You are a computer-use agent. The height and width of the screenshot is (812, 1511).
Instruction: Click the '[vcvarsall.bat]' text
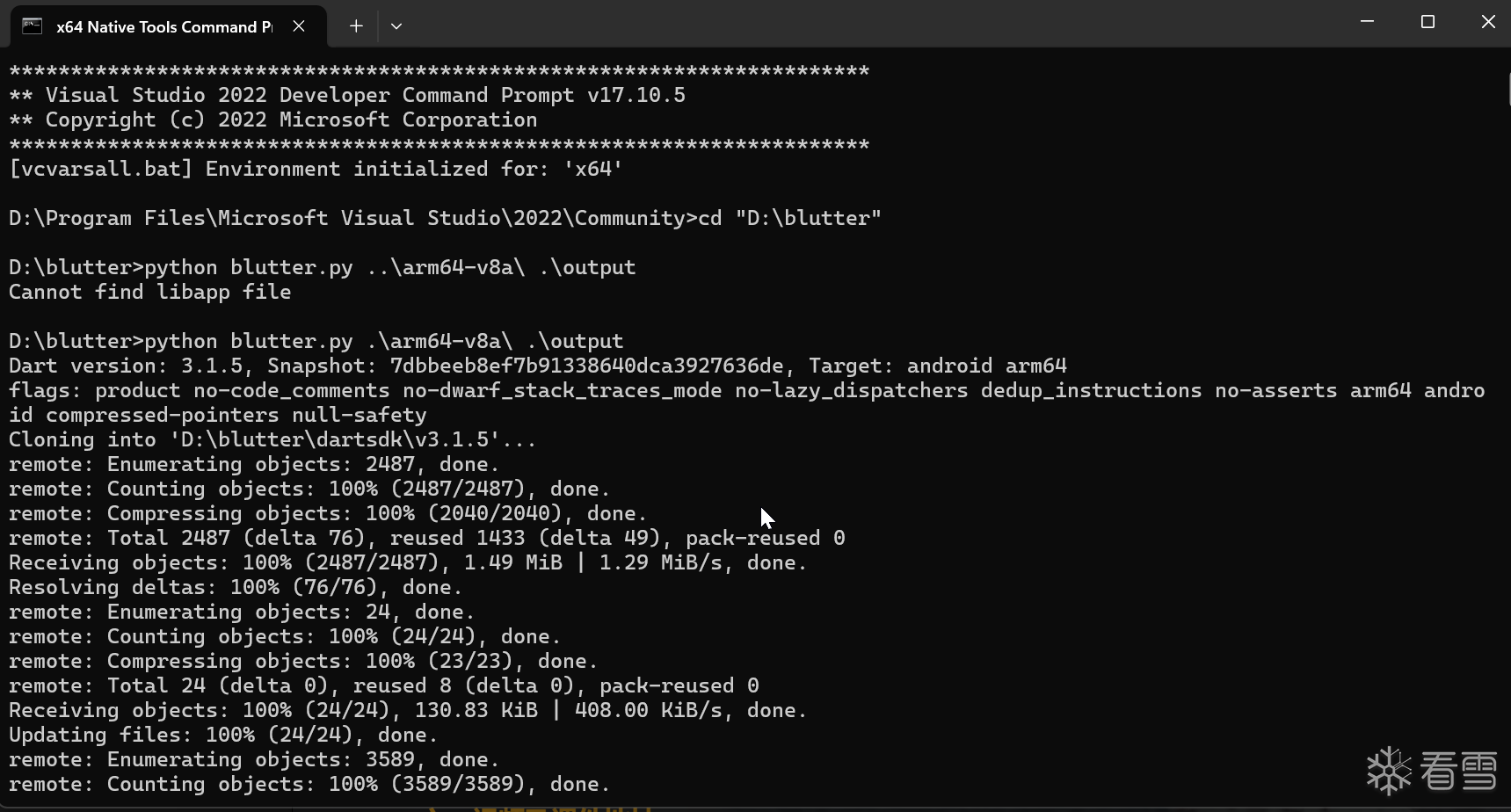coord(100,169)
